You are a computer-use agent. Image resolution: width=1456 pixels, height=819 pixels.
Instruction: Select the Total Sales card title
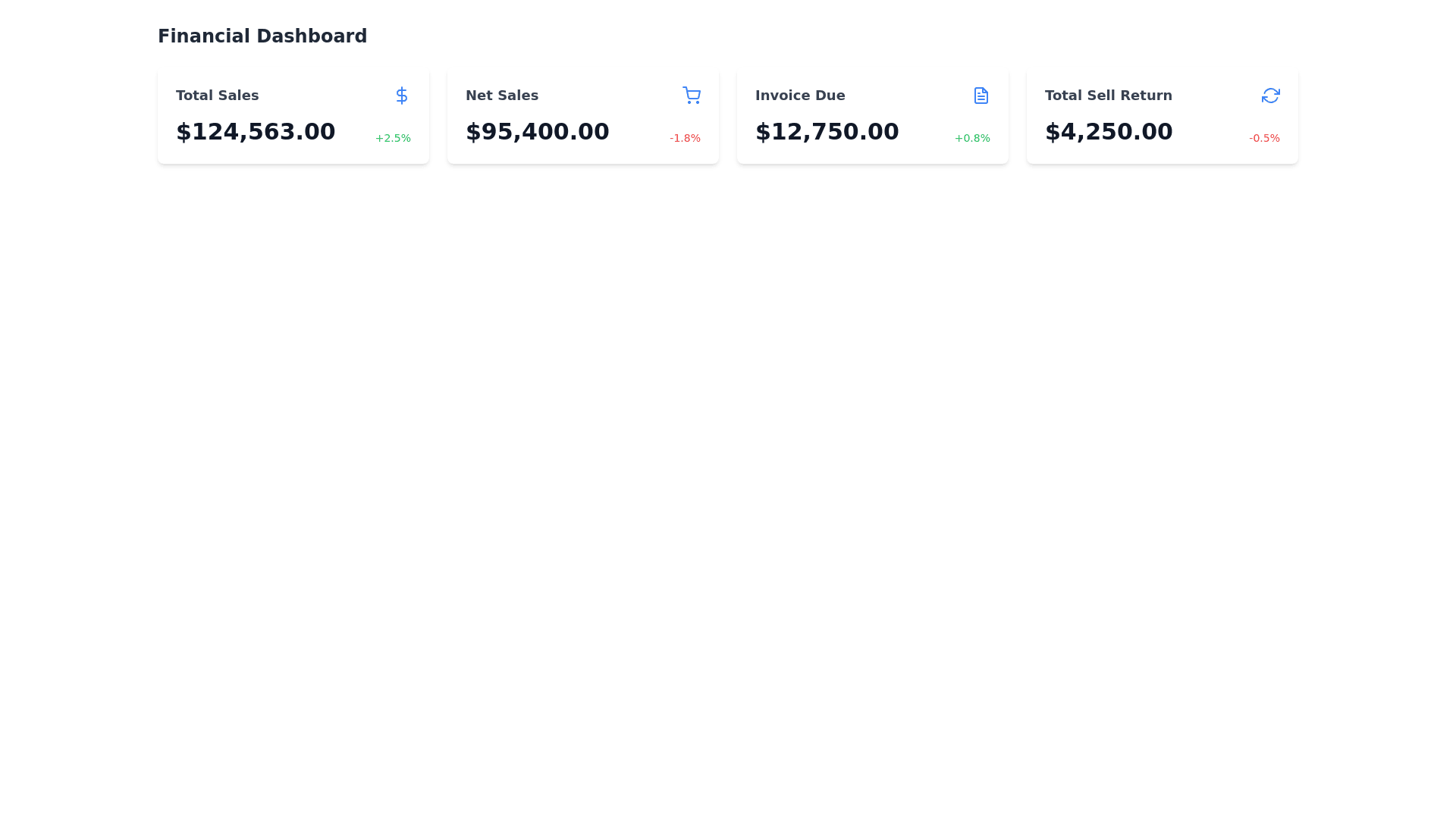pyautogui.click(x=217, y=96)
